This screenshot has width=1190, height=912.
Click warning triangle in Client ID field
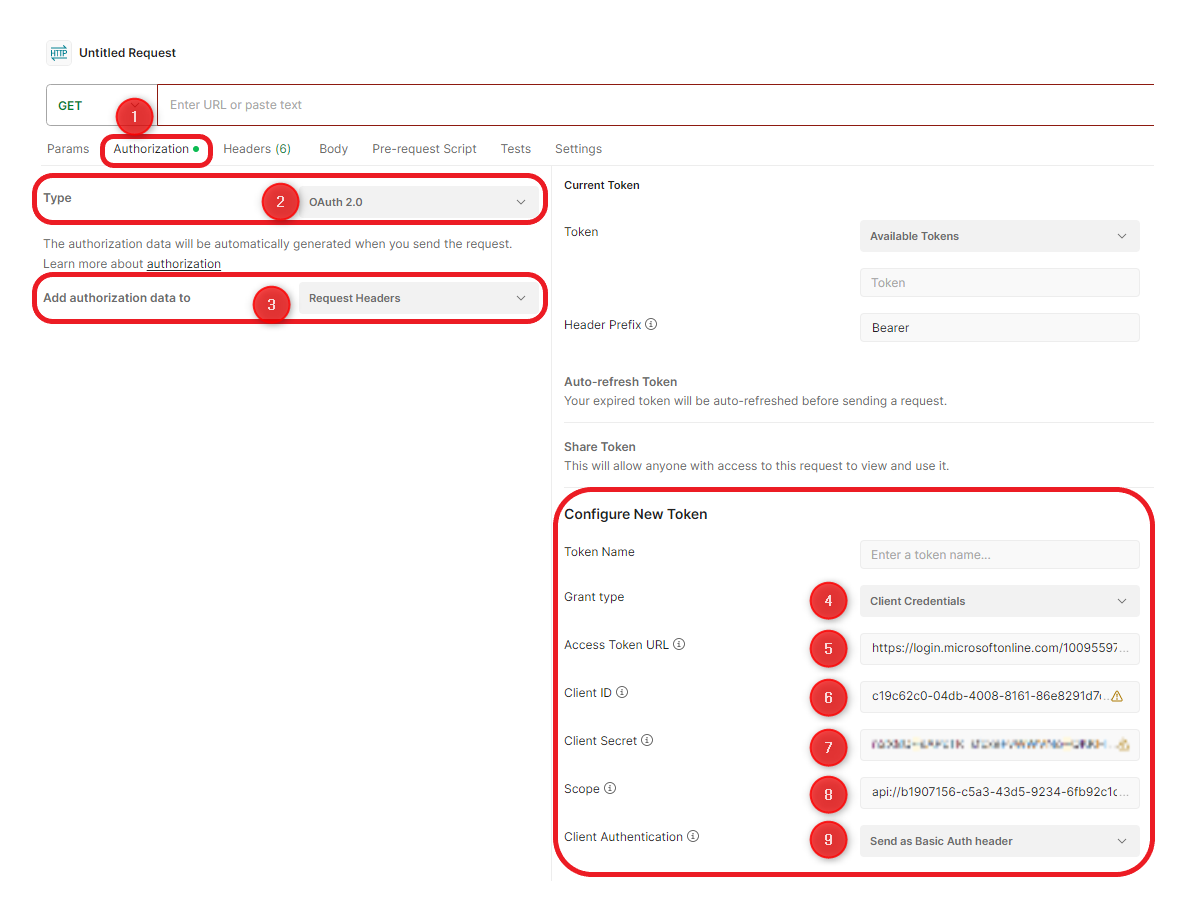pos(1117,697)
